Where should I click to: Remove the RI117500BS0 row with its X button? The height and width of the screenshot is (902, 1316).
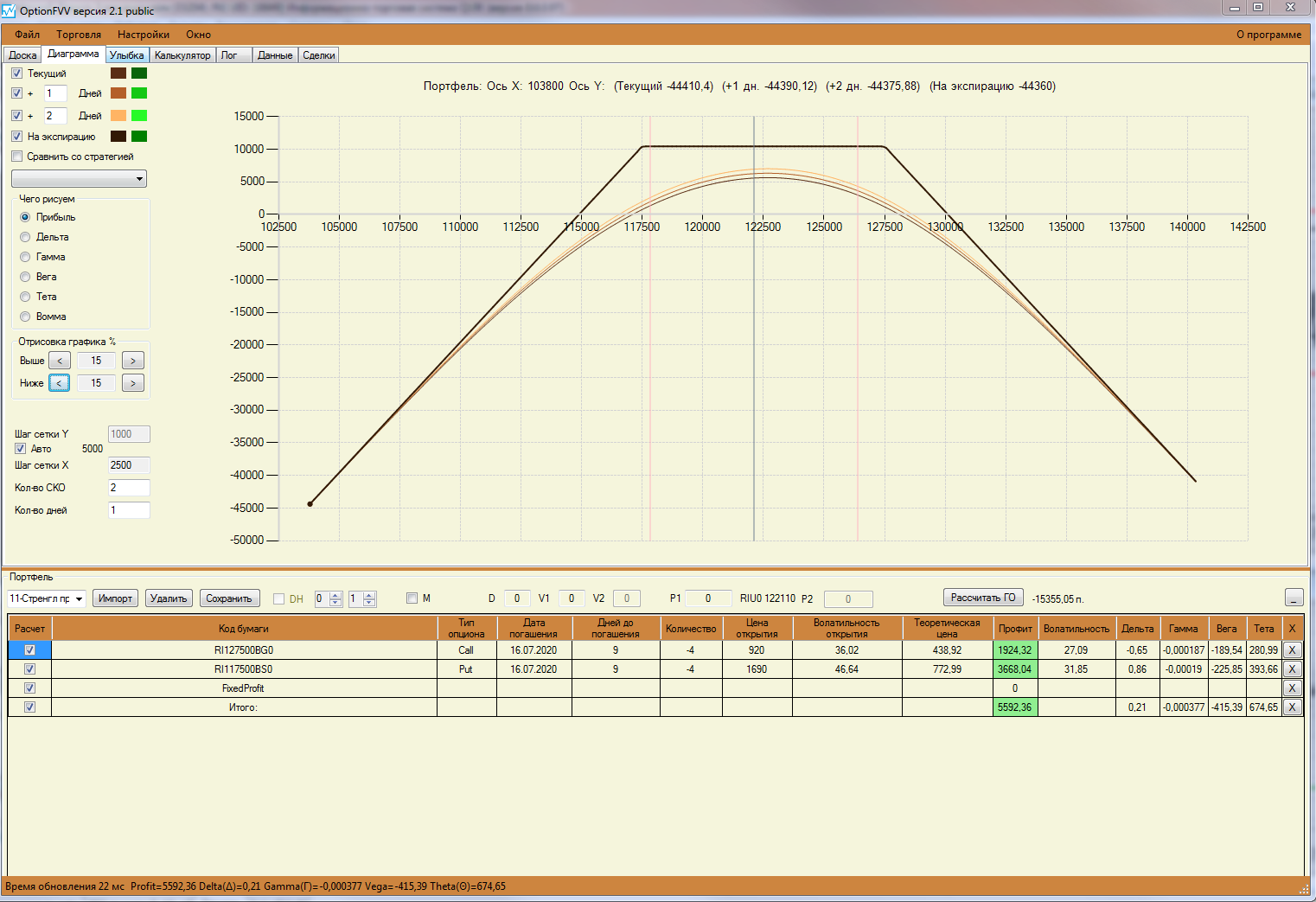(1292, 669)
